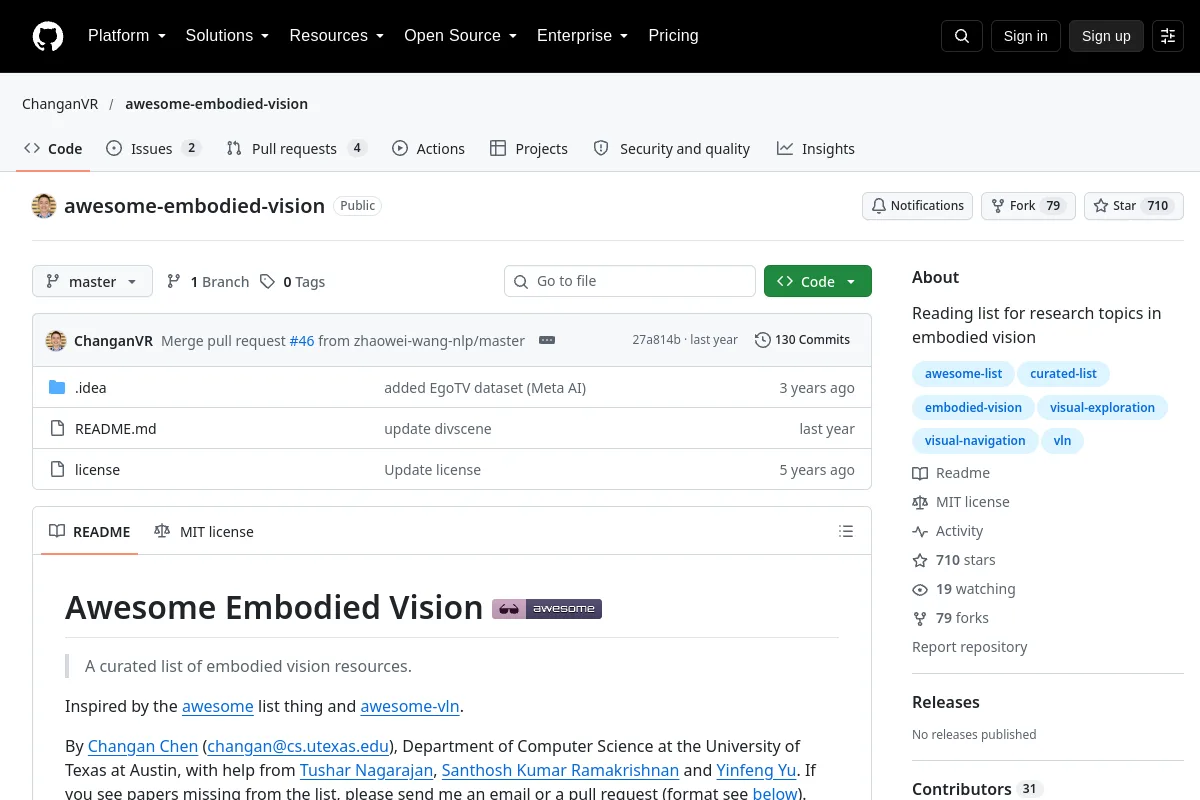Star the repository with Star button
Viewport: 1200px width, 800px height.
1134,206
